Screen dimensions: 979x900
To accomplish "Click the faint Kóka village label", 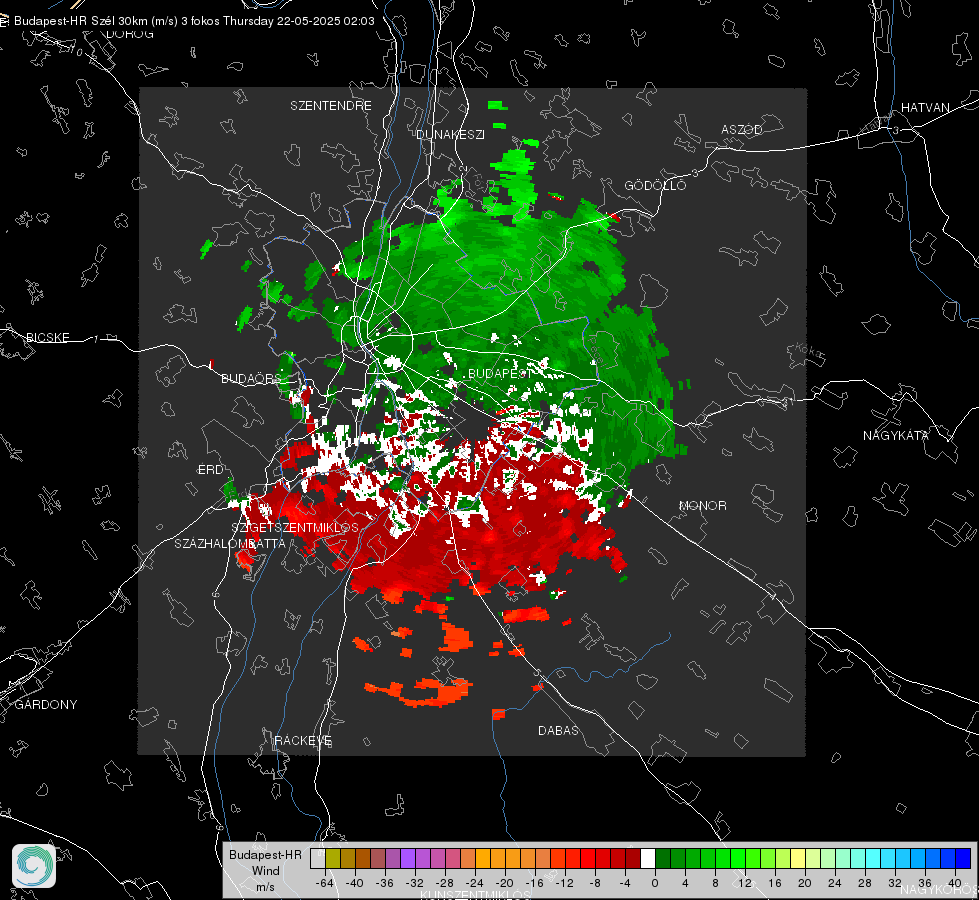I will [x=810, y=352].
